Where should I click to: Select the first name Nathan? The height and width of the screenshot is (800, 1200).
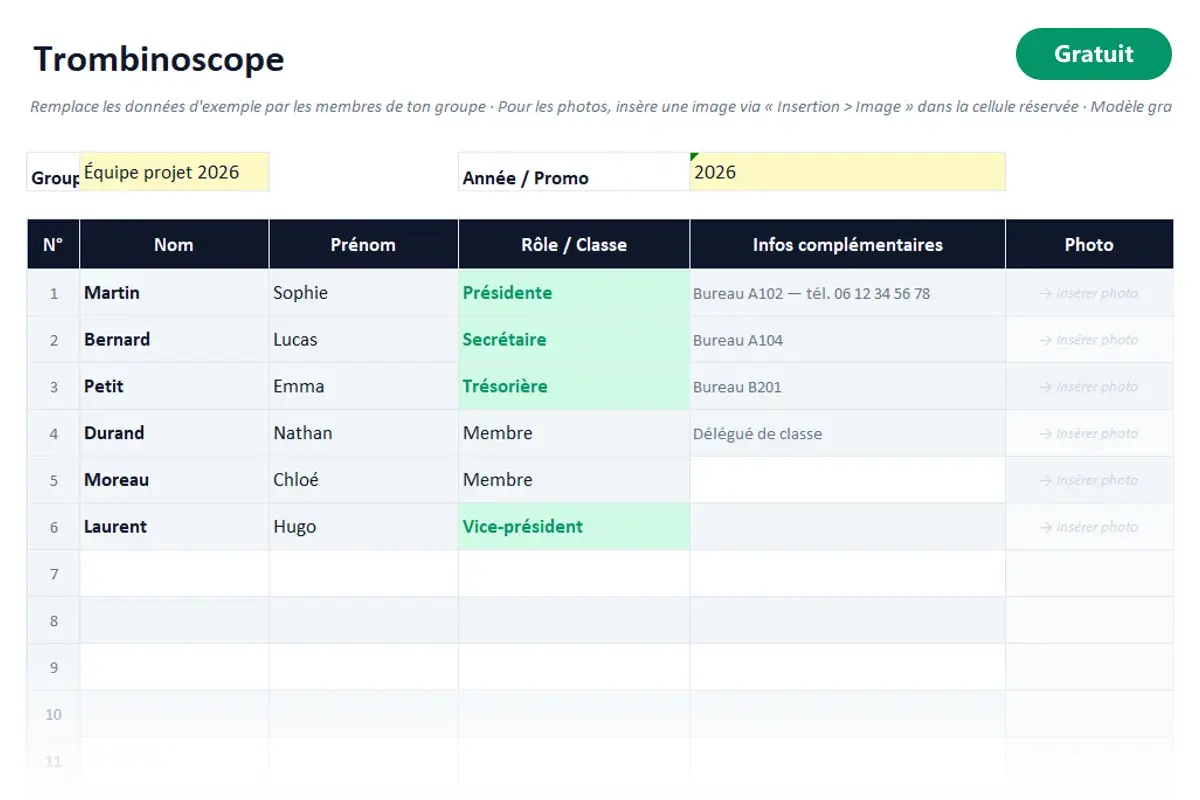363,433
